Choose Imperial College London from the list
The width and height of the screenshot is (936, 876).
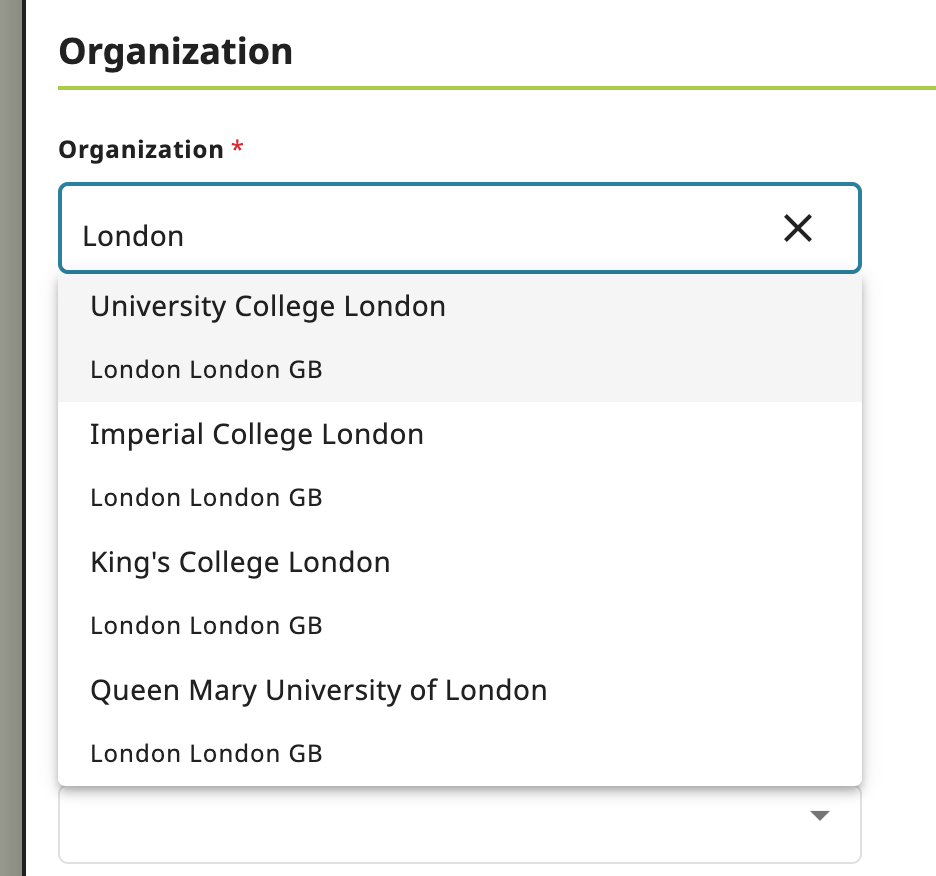[x=257, y=434]
